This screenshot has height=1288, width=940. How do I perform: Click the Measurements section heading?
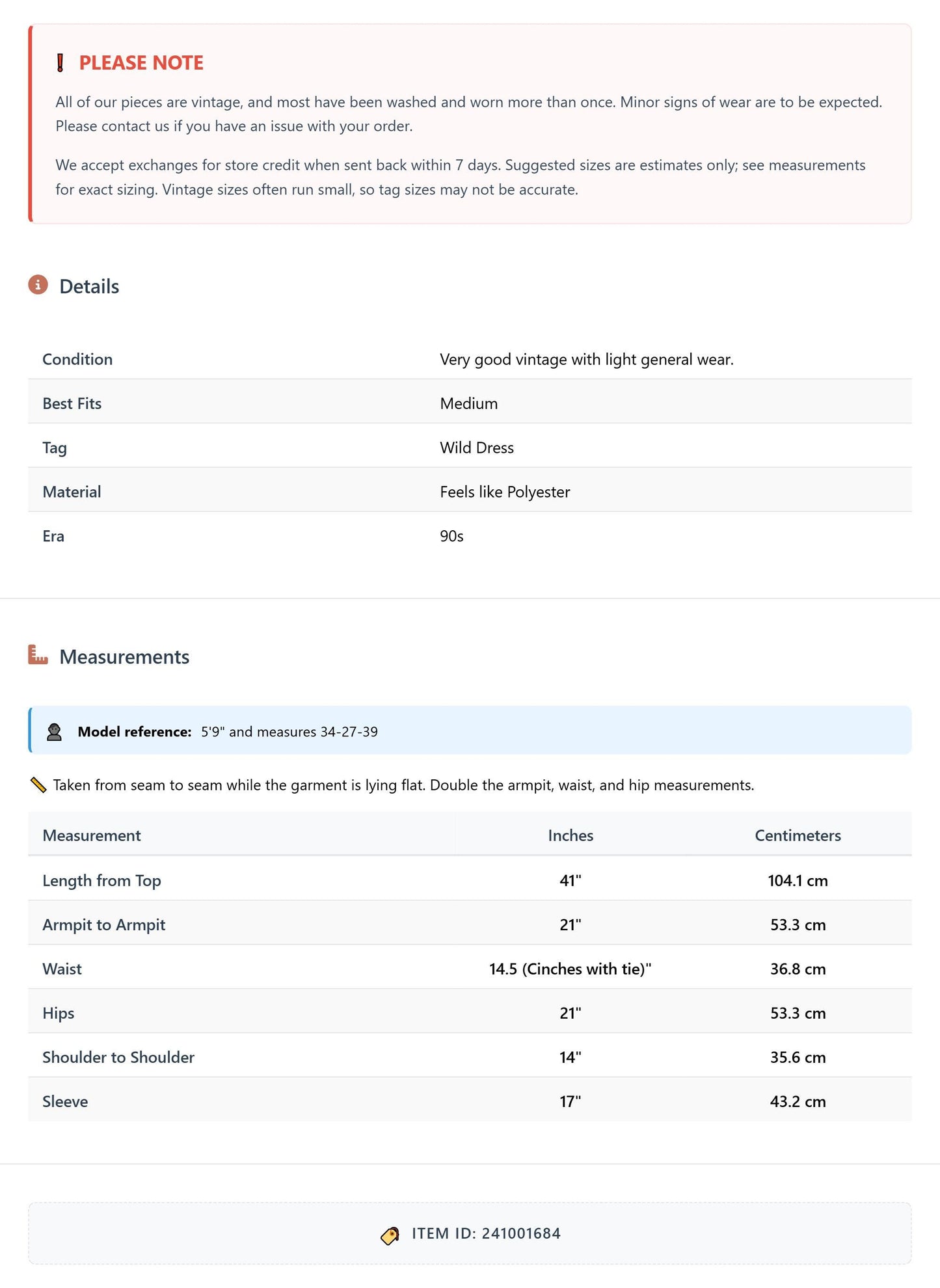click(124, 656)
